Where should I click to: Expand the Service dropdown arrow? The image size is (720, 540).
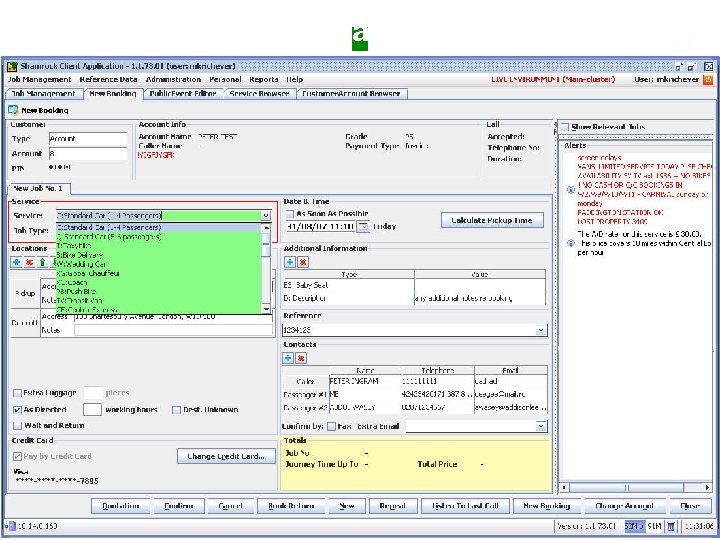(x=265, y=215)
